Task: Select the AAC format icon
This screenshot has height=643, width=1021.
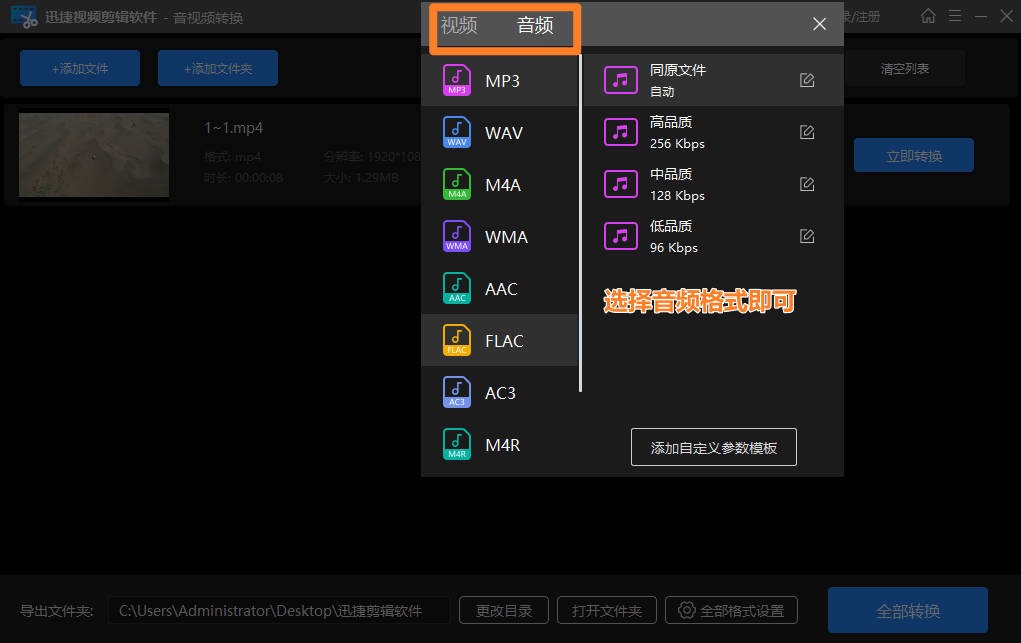Action: [456, 288]
